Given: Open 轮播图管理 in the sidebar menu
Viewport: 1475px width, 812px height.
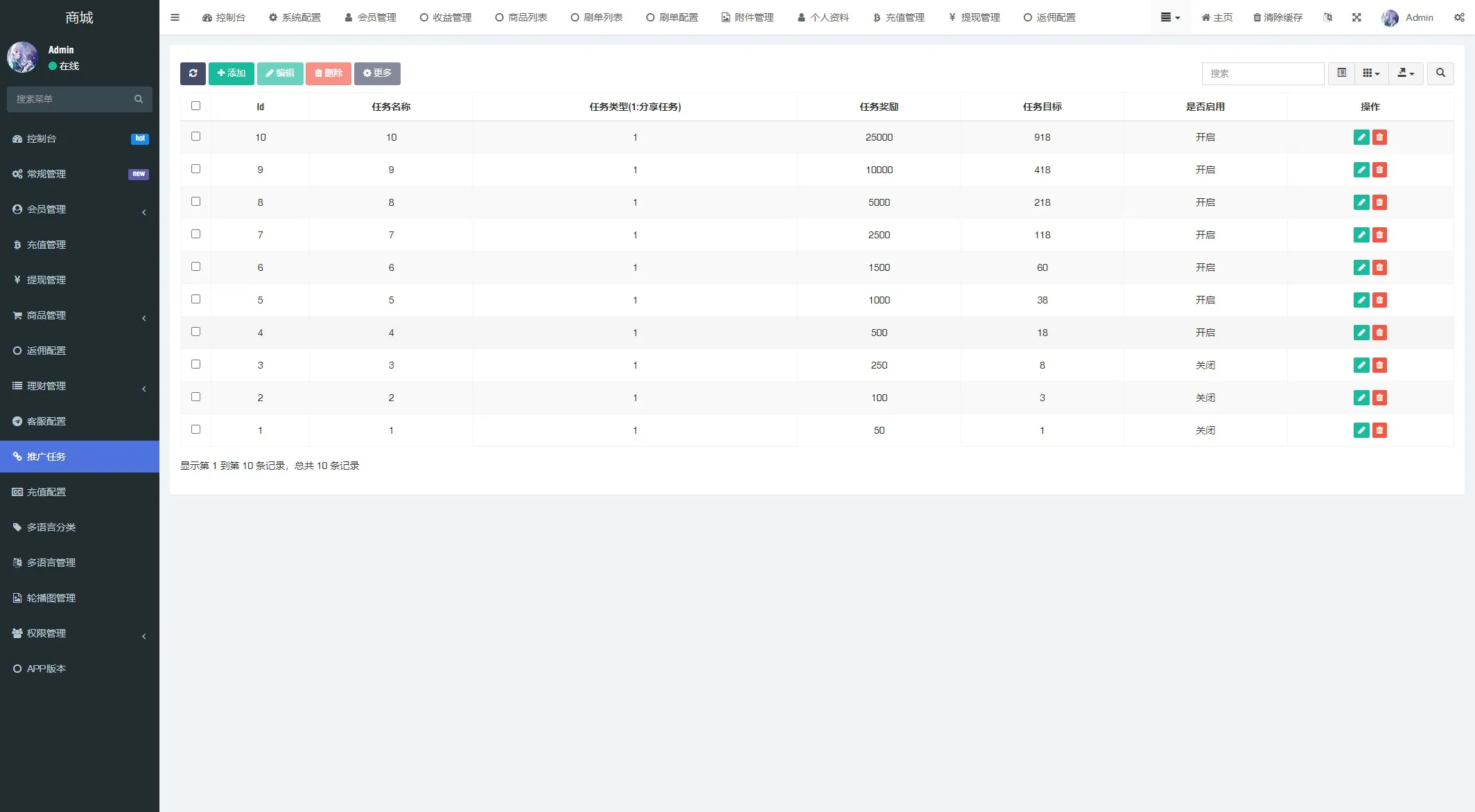Looking at the screenshot, I should tap(51, 598).
